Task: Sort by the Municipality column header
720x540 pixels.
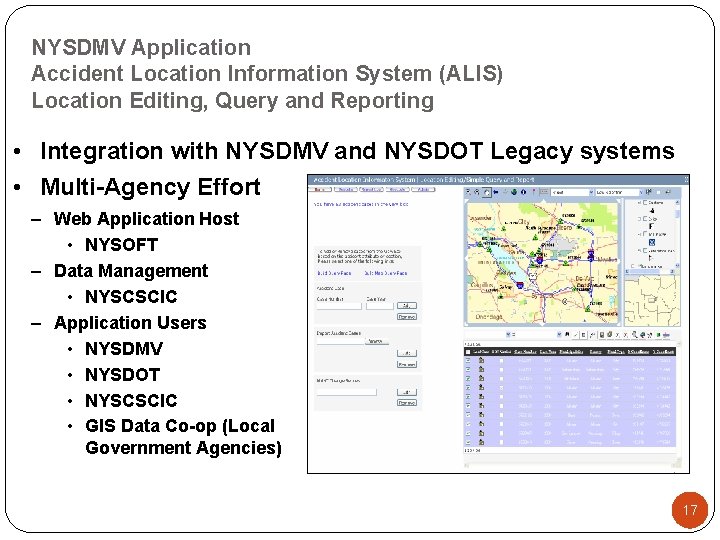Action: tap(571, 352)
